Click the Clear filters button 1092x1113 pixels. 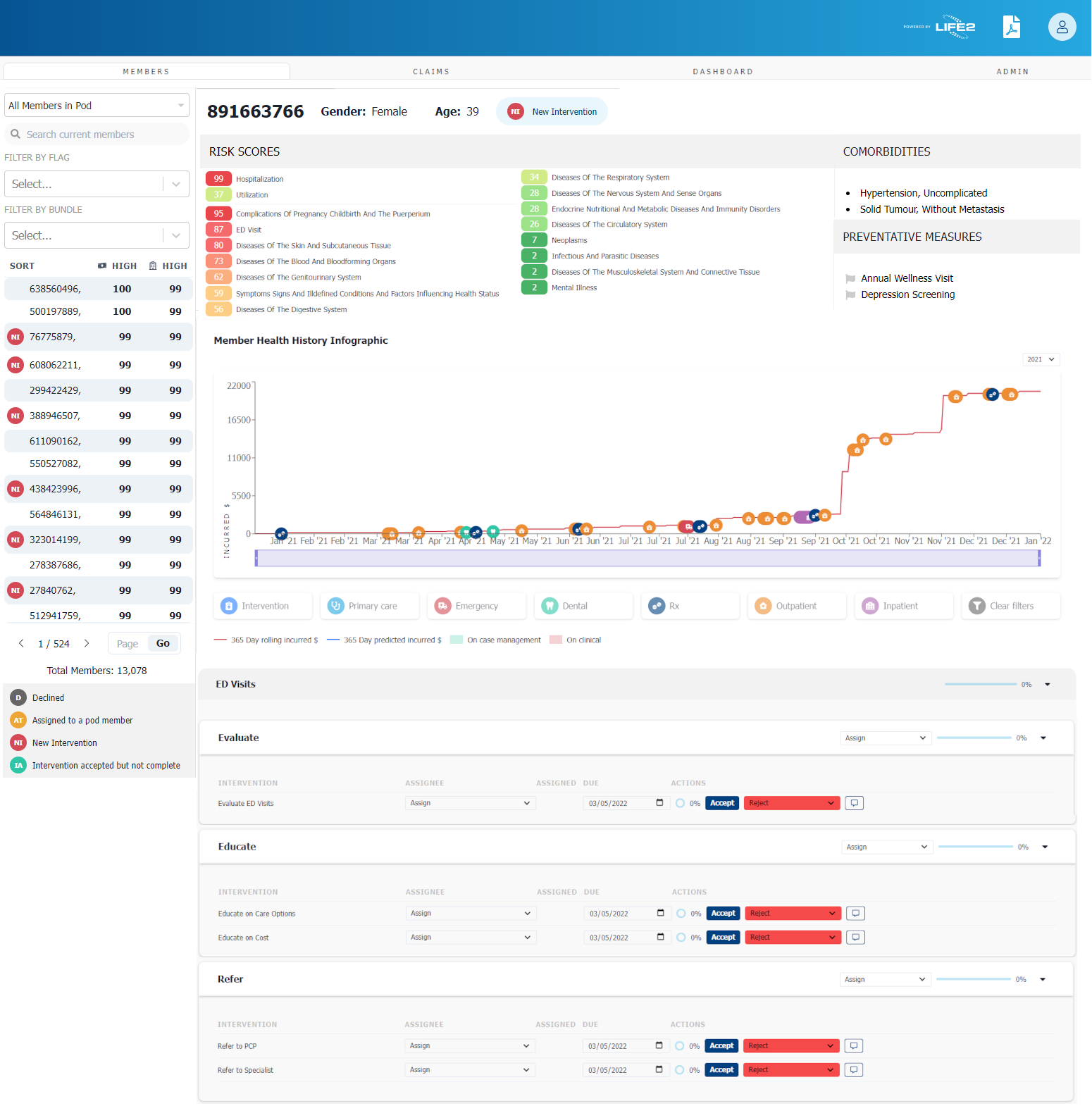[1011, 606]
